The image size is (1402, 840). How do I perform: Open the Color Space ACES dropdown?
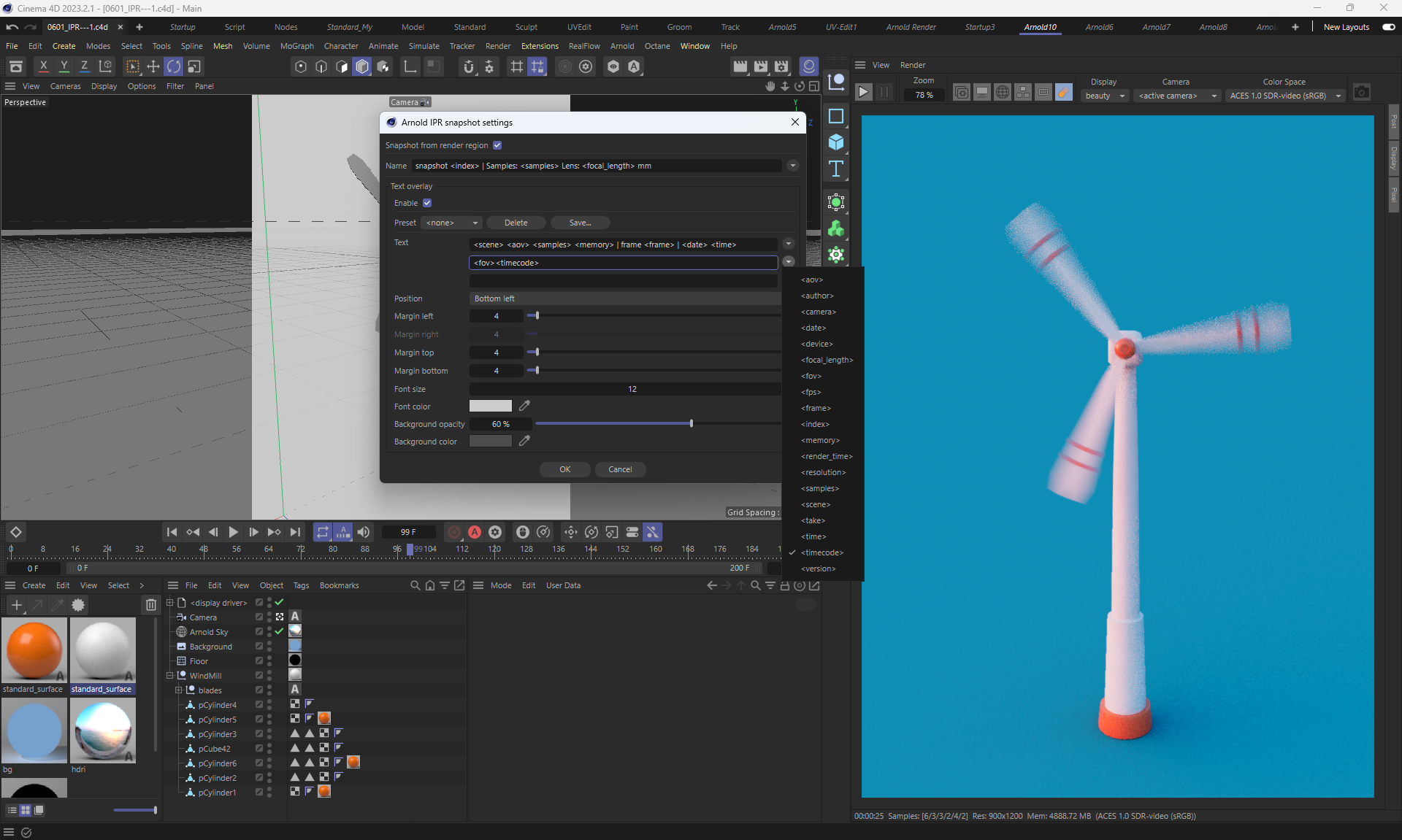(1285, 96)
